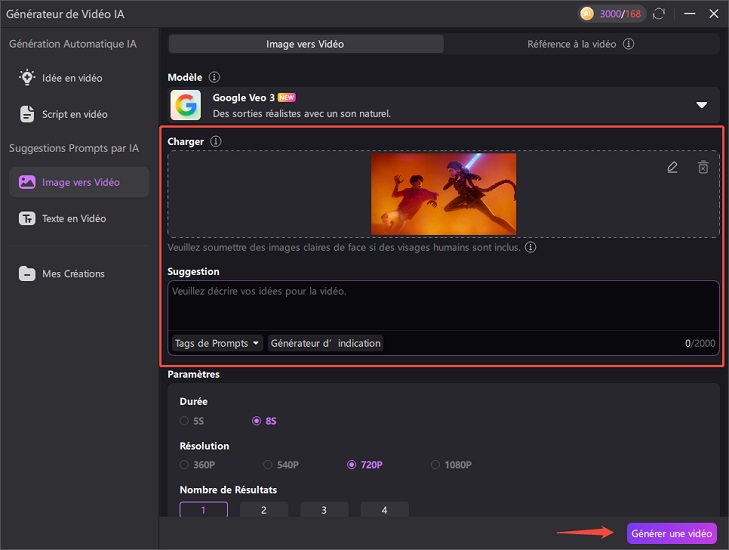Screen dimensions: 729x550
Task: Click the Génération Automatique IA heading
Action: (x=73, y=44)
